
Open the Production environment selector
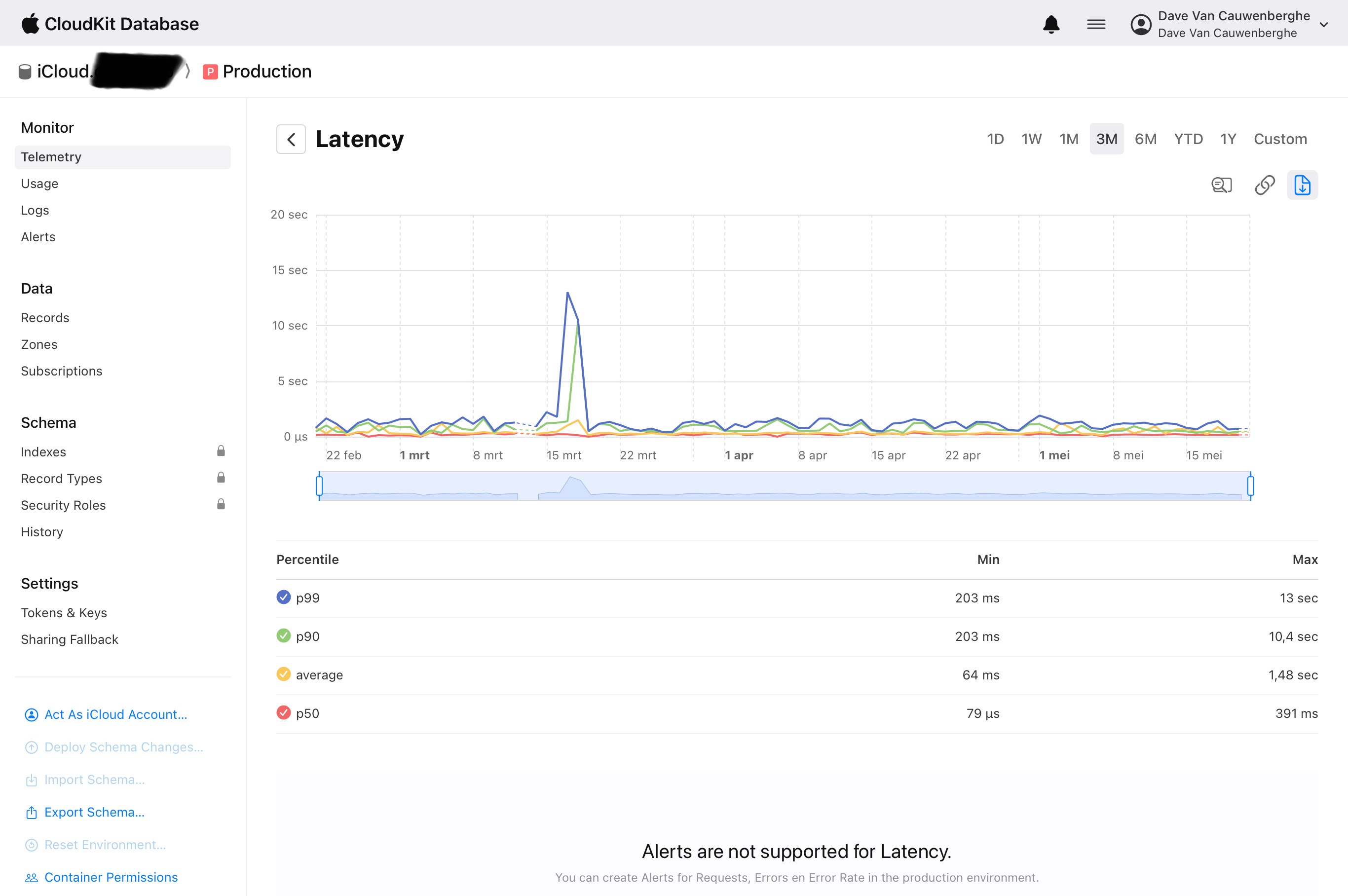[x=257, y=72]
